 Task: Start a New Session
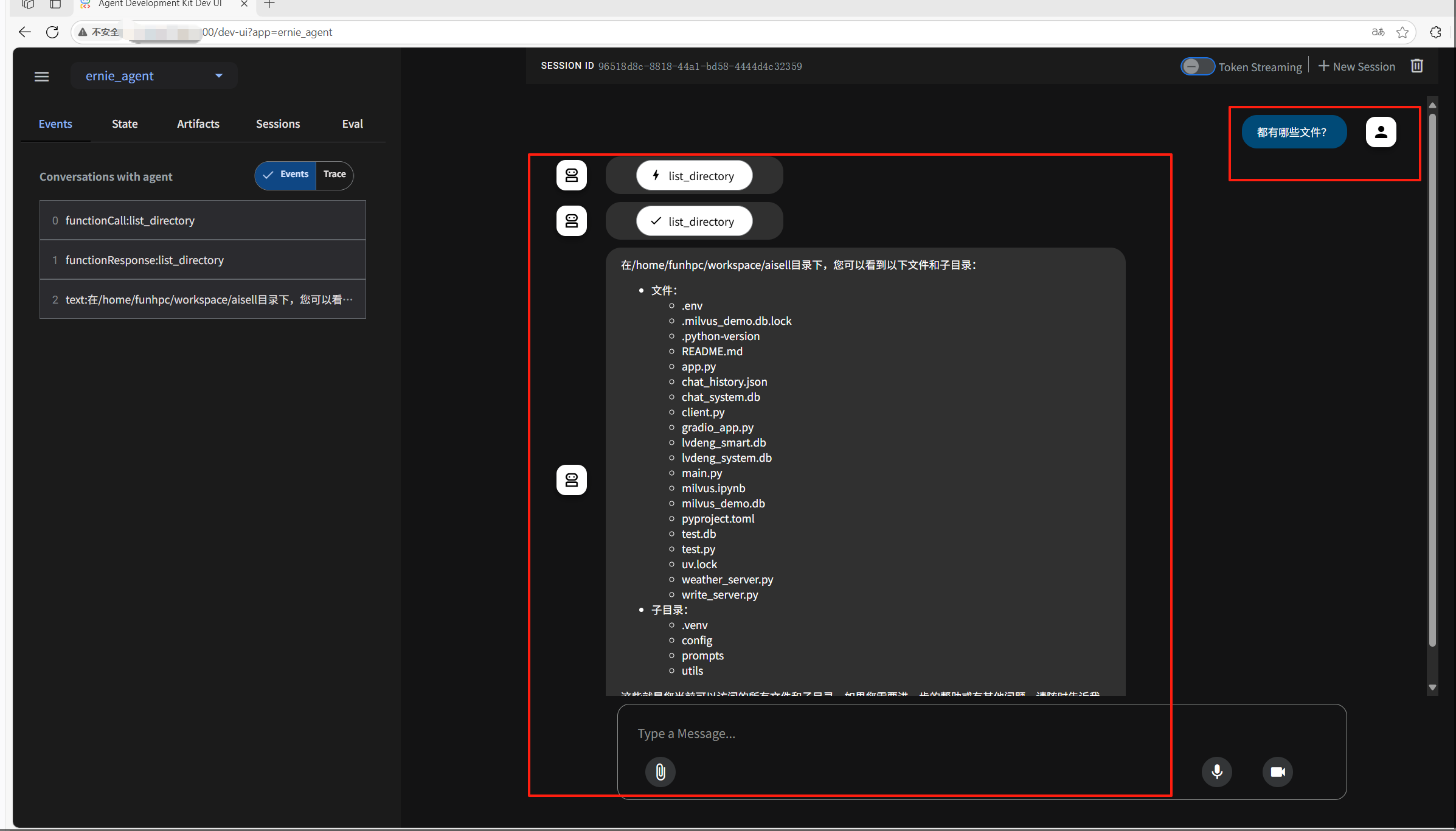[x=1357, y=66]
